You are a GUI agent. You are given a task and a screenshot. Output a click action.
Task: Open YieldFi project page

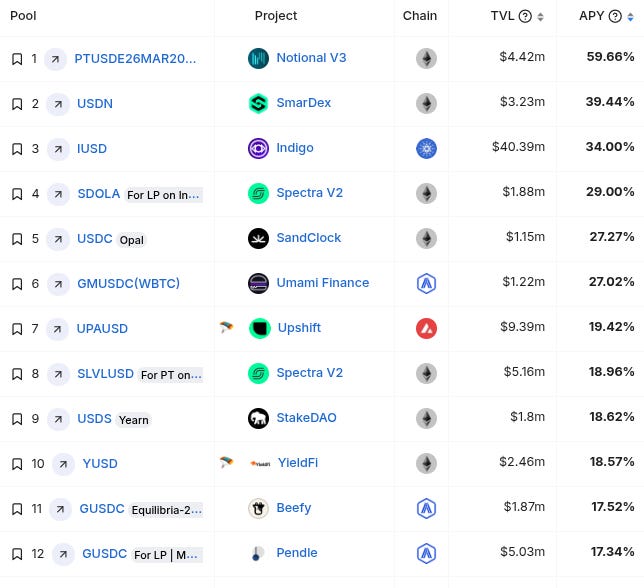(x=298, y=463)
